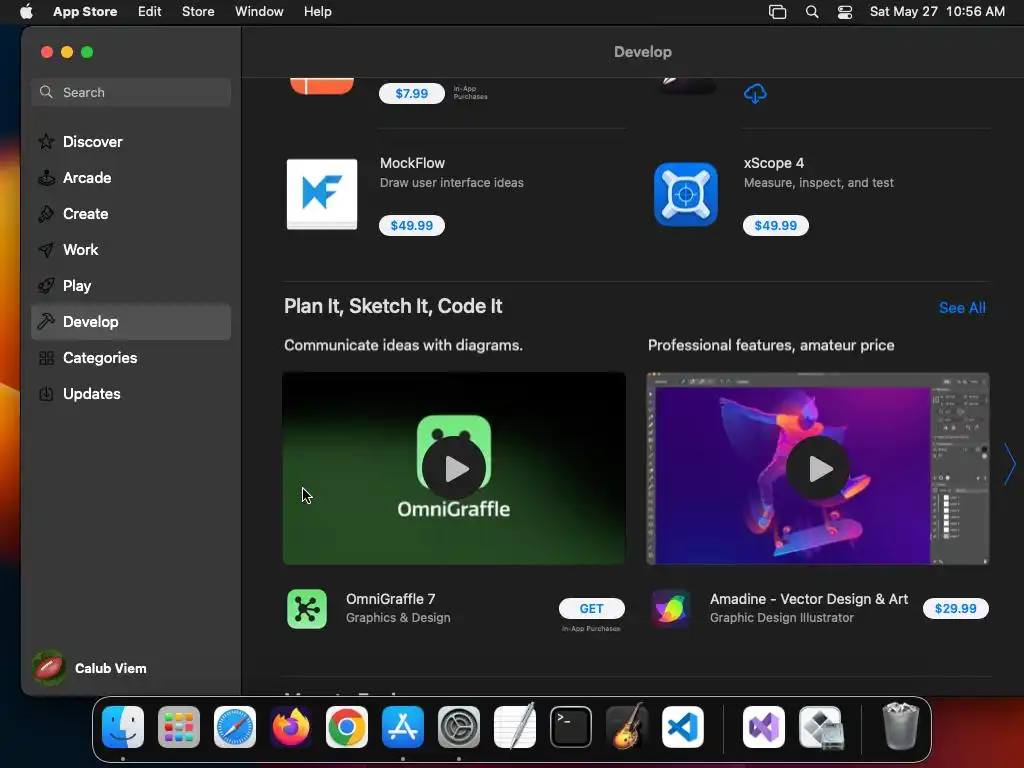This screenshot has width=1024, height=768.
Task: Click the Amadine app icon
Action: point(671,609)
